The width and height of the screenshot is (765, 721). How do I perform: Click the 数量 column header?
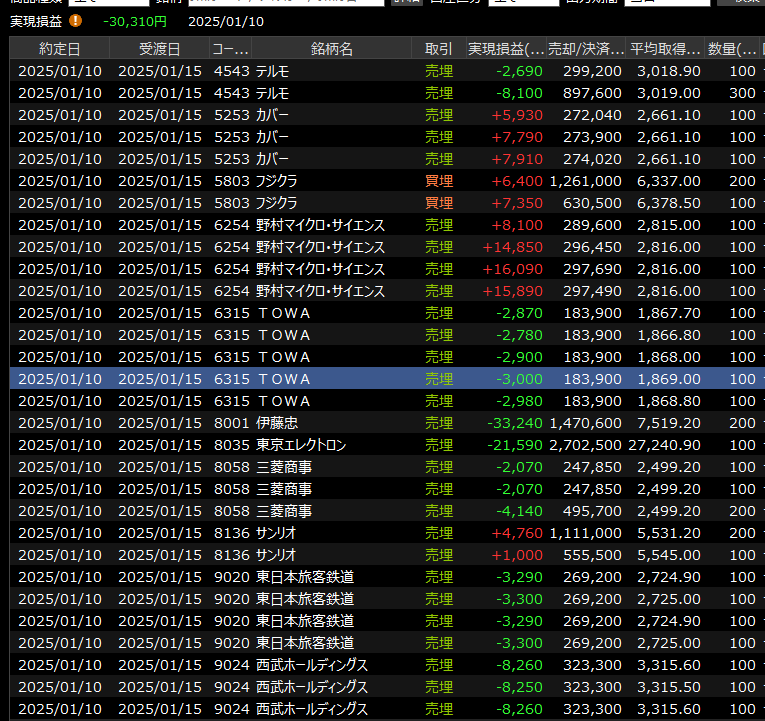732,49
